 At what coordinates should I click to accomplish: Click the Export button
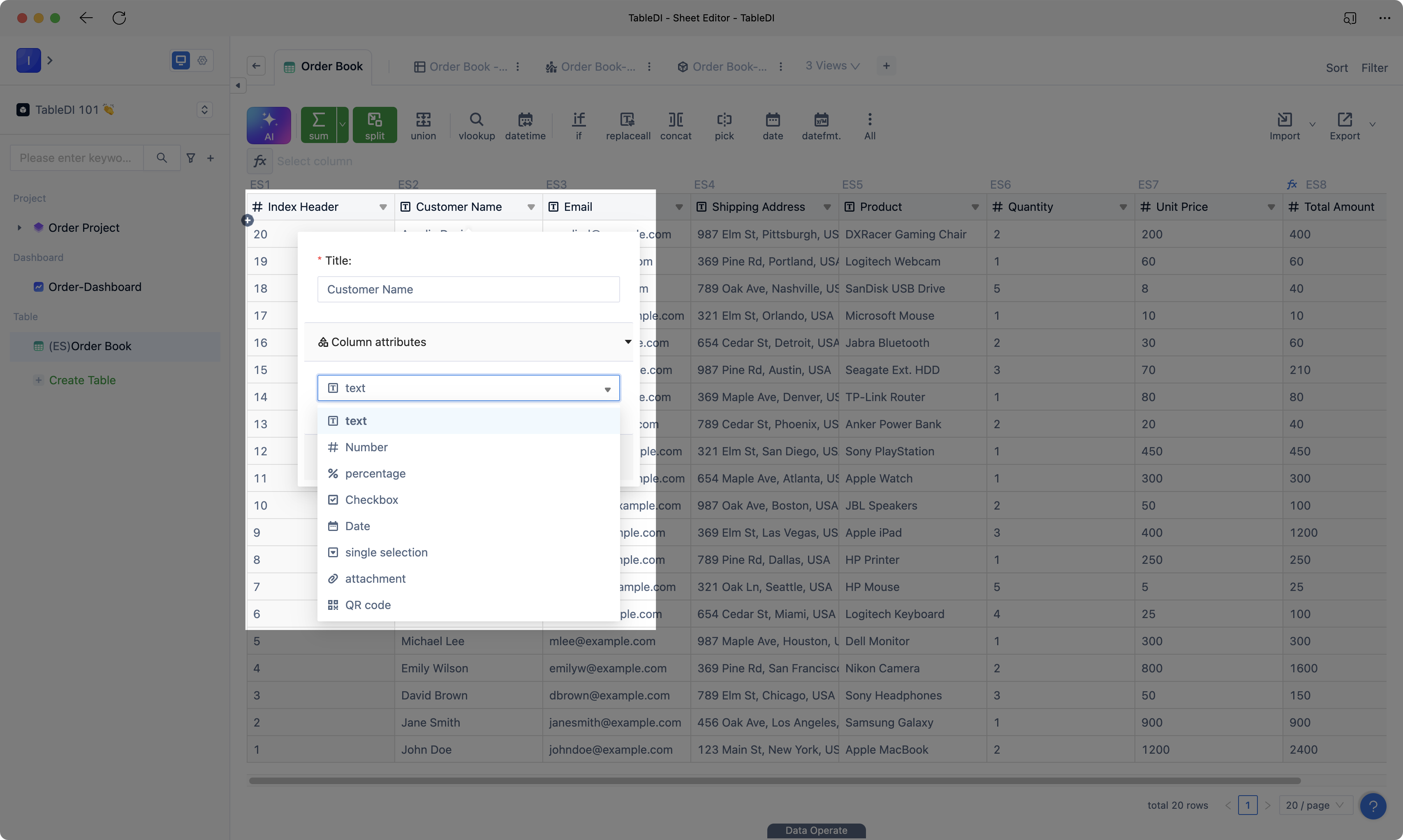point(1344,125)
